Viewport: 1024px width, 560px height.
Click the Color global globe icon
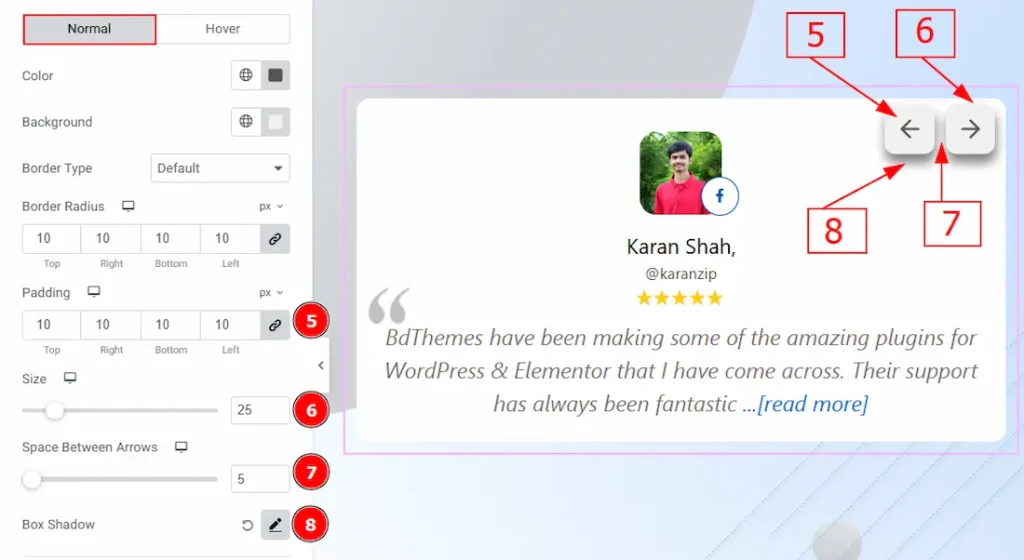pyautogui.click(x=246, y=75)
